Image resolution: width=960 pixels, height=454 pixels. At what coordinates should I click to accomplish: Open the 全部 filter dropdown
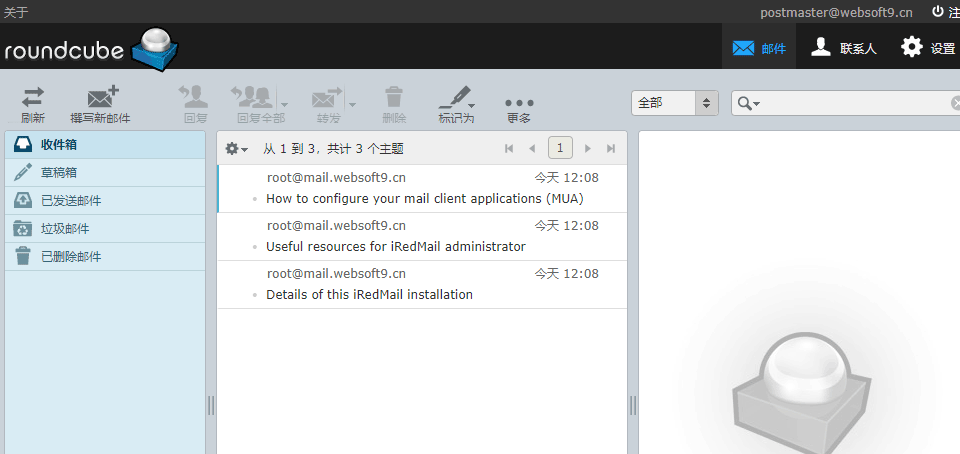coord(675,103)
